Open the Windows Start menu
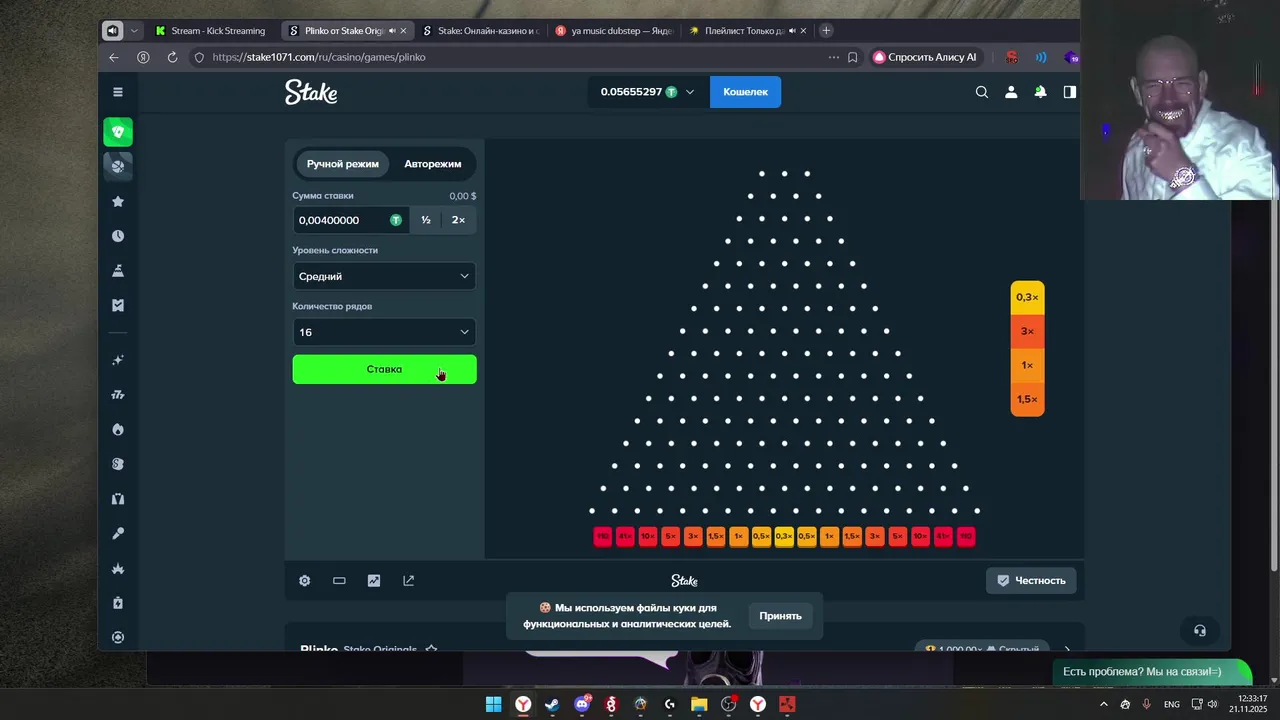 click(x=493, y=704)
